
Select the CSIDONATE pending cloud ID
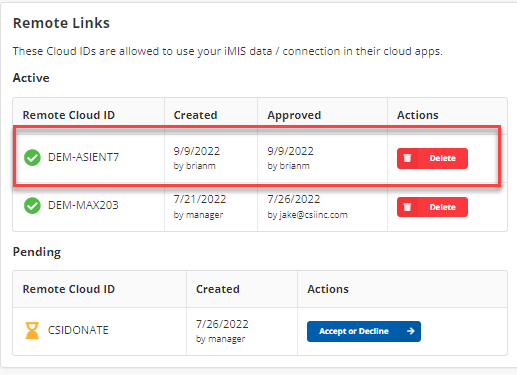(78, 330)
